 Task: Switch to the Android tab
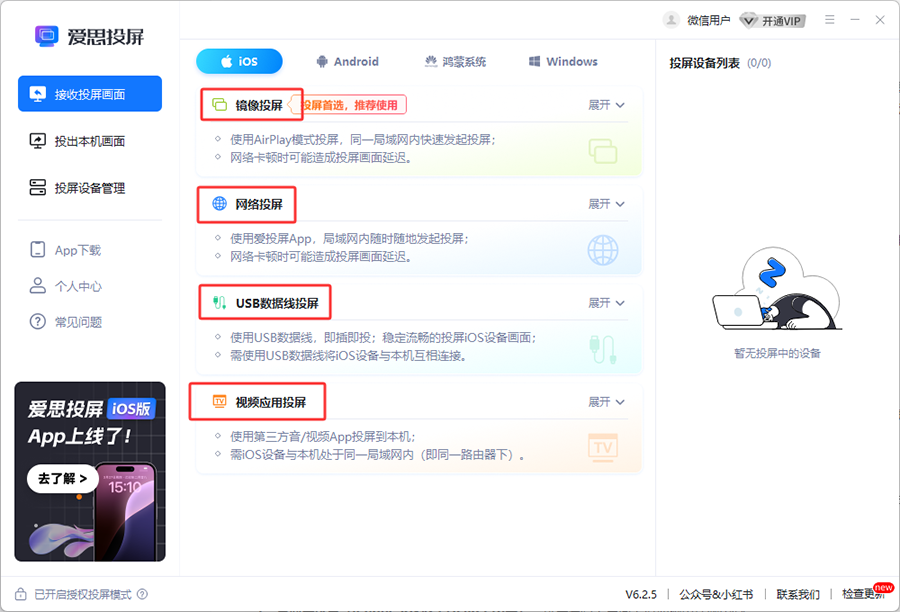(x=347, y=61)
